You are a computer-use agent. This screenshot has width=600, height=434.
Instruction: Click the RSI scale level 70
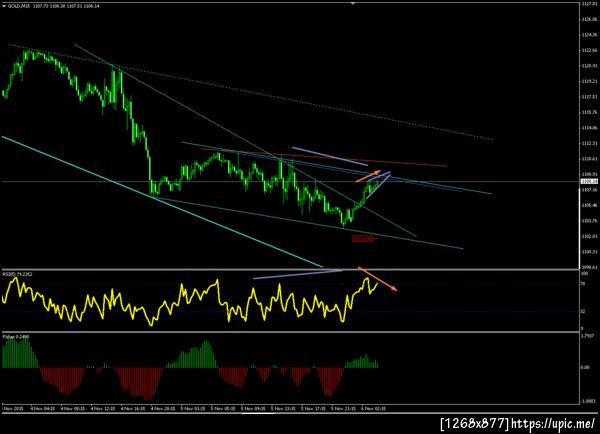584,284
